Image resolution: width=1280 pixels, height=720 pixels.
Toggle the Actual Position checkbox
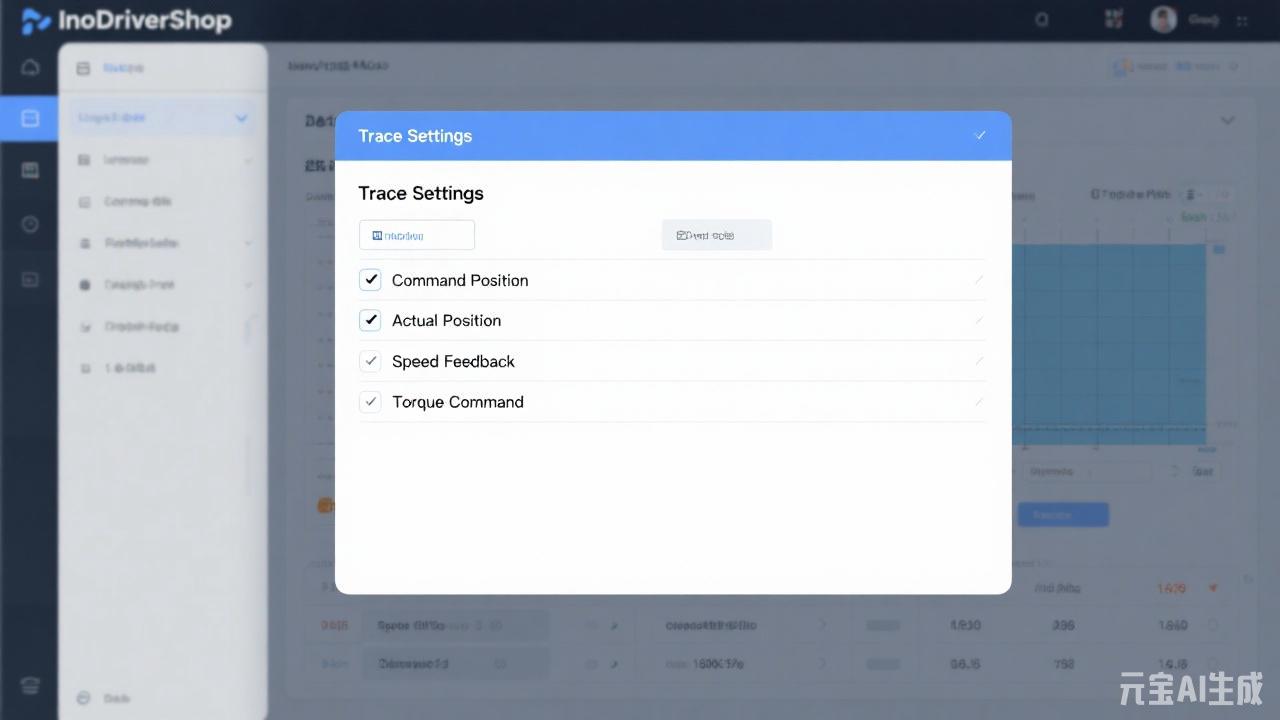pyautogui.click(x=370, y=320)
